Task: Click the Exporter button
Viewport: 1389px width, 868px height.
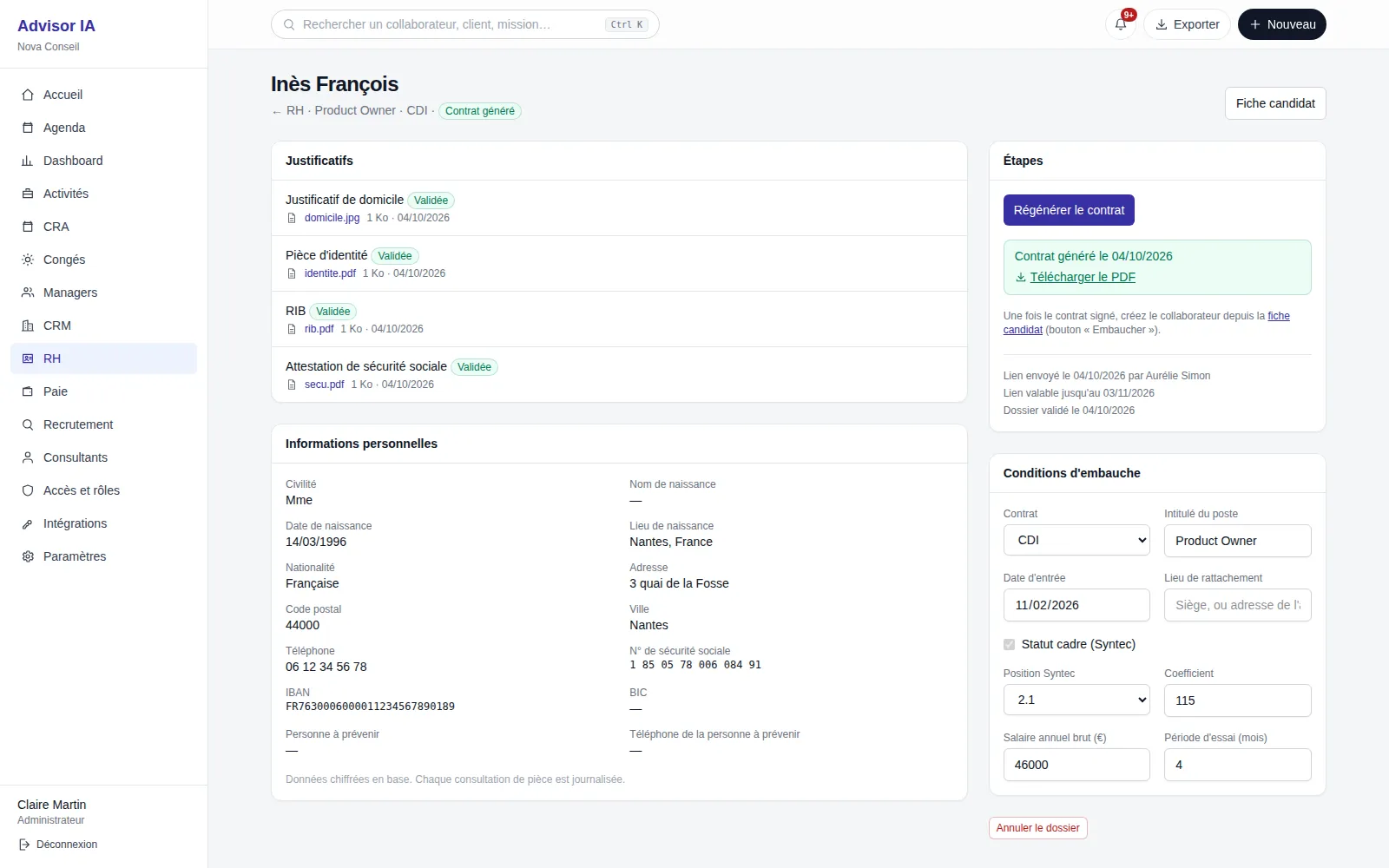Action: [x=1187, y=24]
